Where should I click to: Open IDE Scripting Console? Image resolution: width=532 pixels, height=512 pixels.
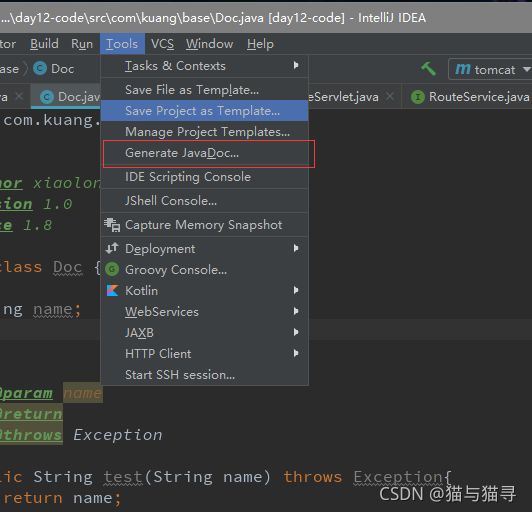pos(205,177)
